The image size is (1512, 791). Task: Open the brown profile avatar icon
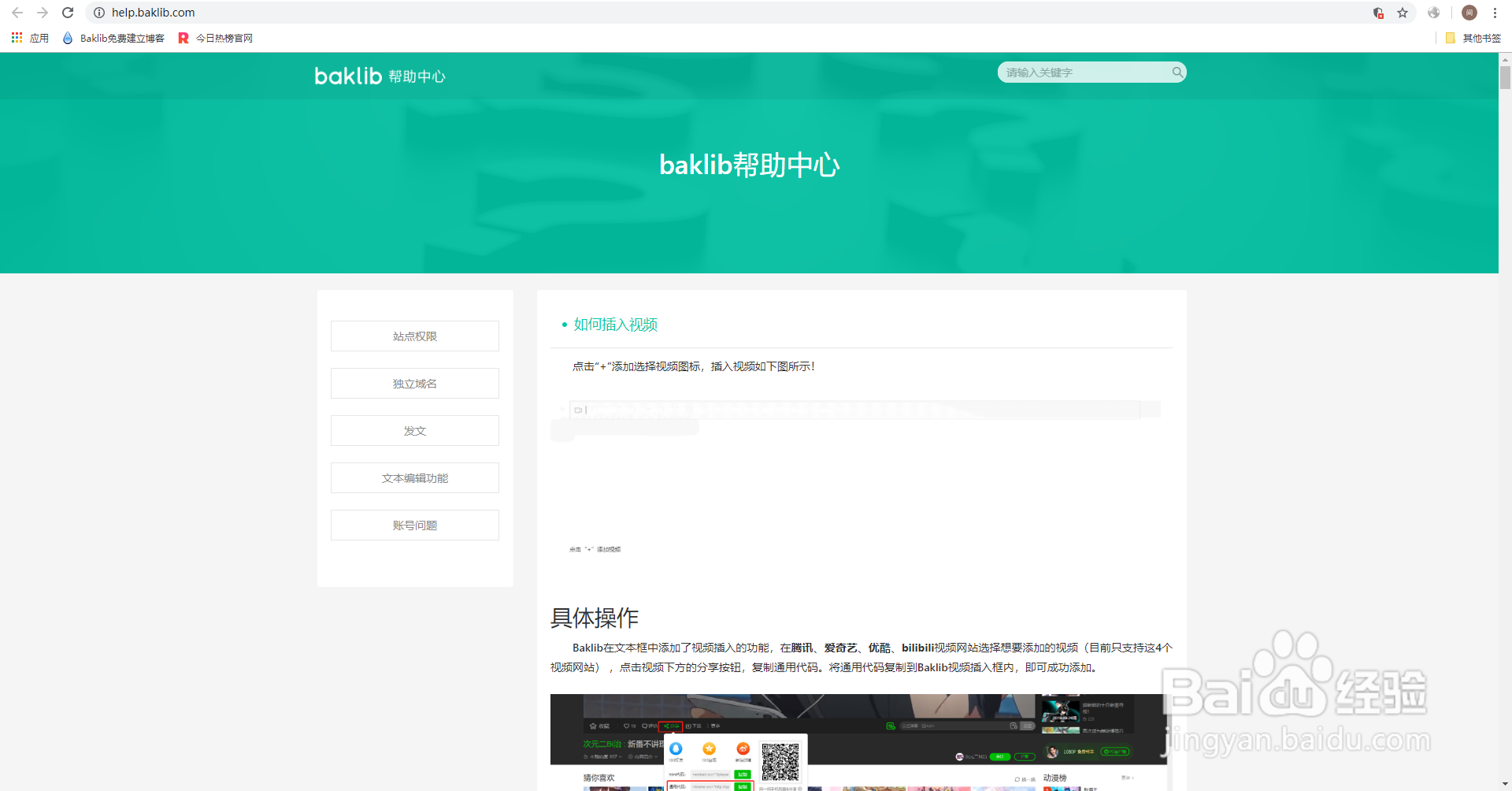(x=1469, y=13)
